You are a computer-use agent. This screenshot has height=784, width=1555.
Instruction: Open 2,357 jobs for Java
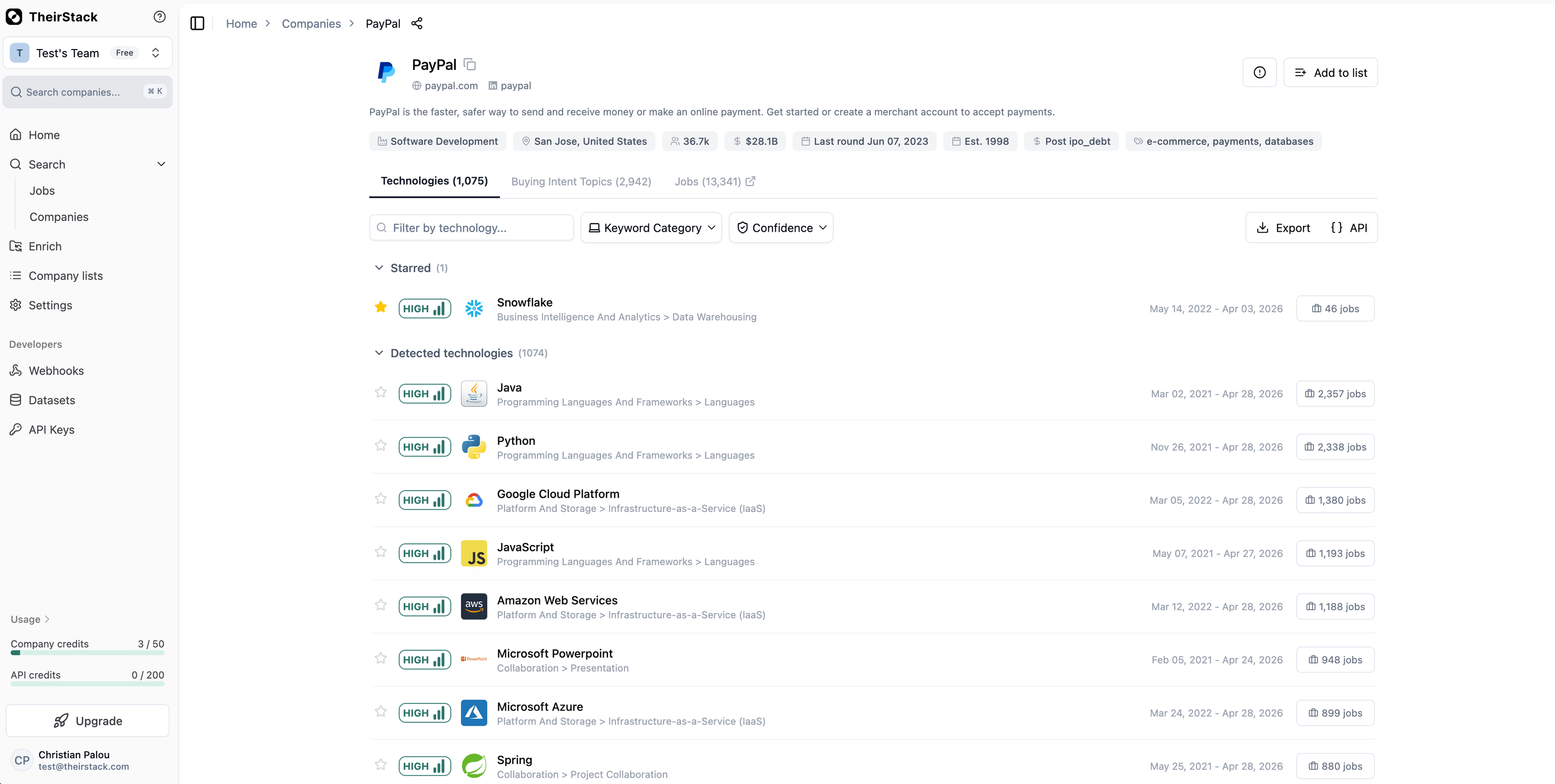coord(1335,393)
